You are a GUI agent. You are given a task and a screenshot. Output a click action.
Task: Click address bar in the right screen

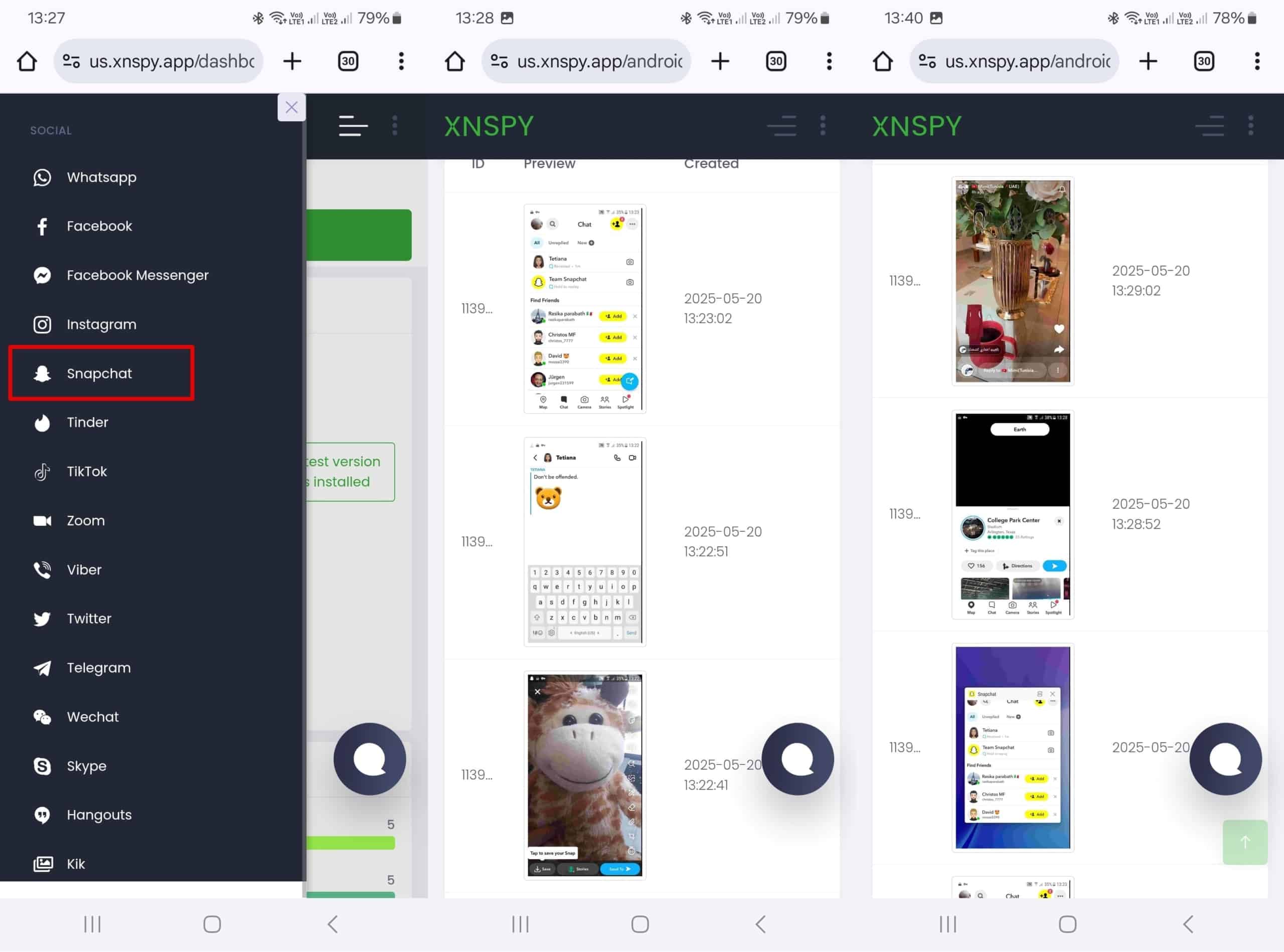pos(1014,61)
